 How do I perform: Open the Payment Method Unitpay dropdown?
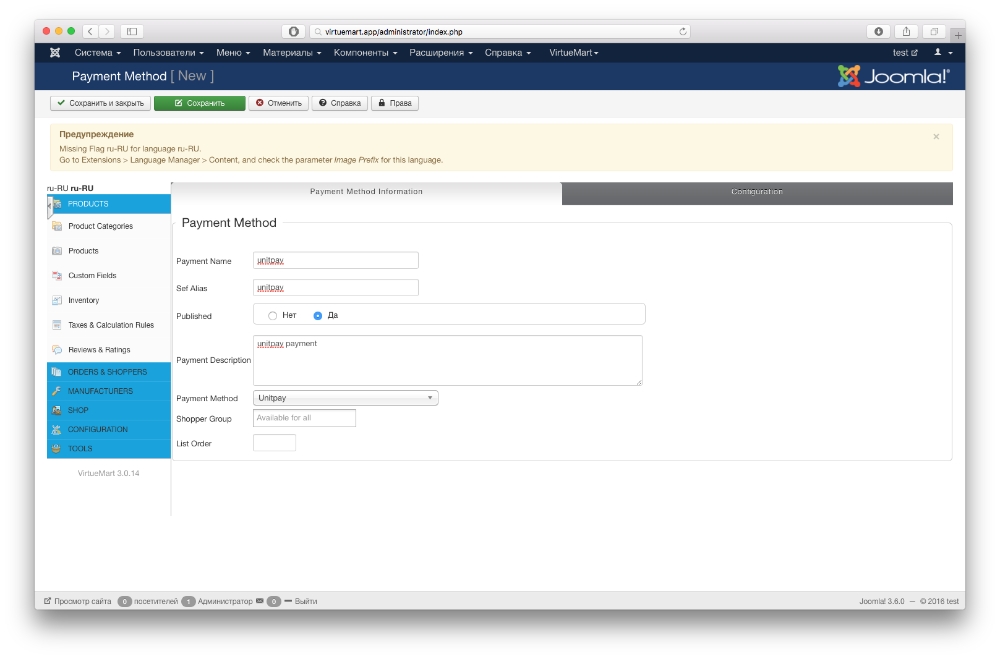click(345, 398)
